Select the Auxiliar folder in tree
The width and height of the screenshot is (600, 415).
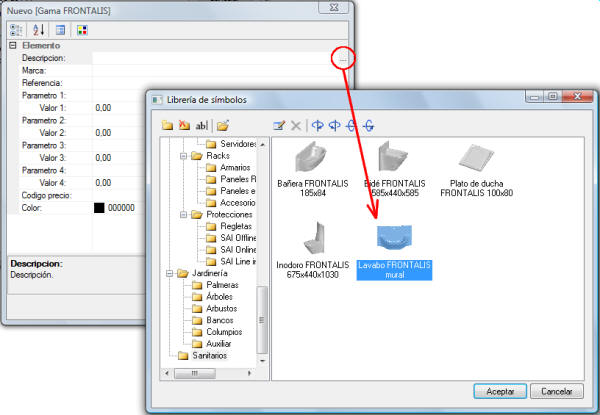(212, 344)
